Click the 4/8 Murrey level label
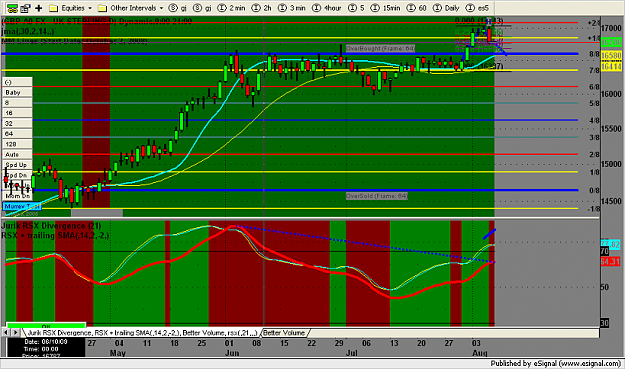 [x=594, y=120]
